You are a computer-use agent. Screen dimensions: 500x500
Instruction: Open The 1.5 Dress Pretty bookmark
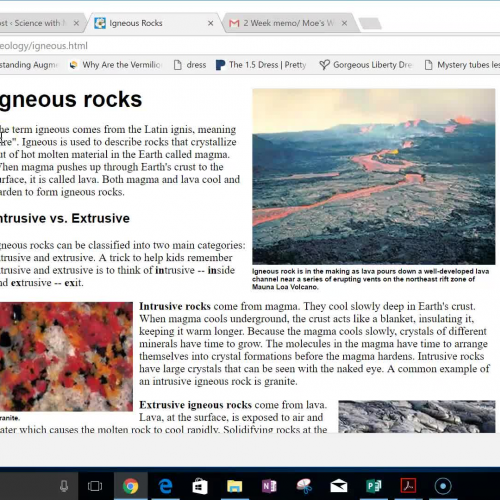click(x=261, y=65)
